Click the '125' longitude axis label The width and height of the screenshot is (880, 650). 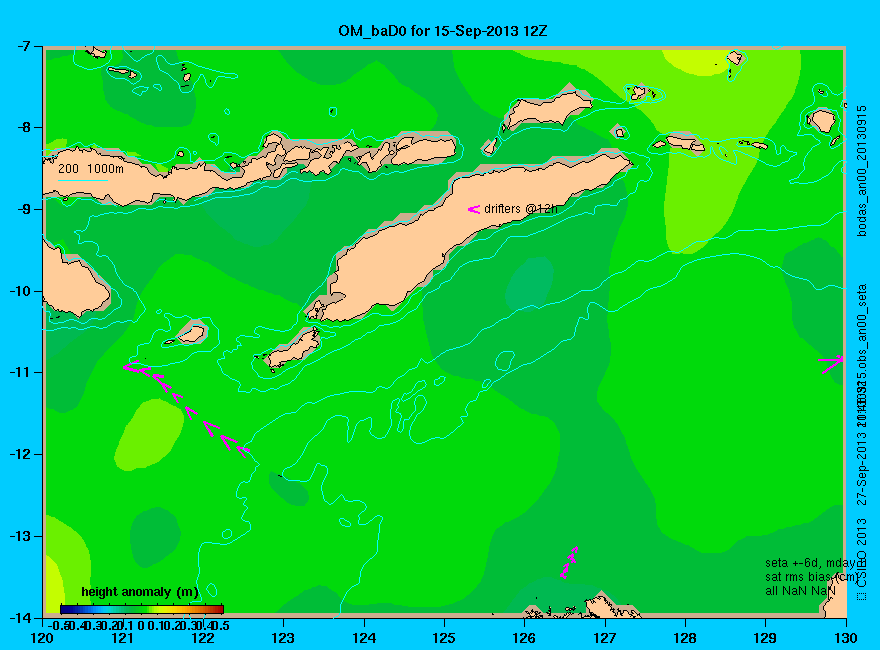[444, 638]
